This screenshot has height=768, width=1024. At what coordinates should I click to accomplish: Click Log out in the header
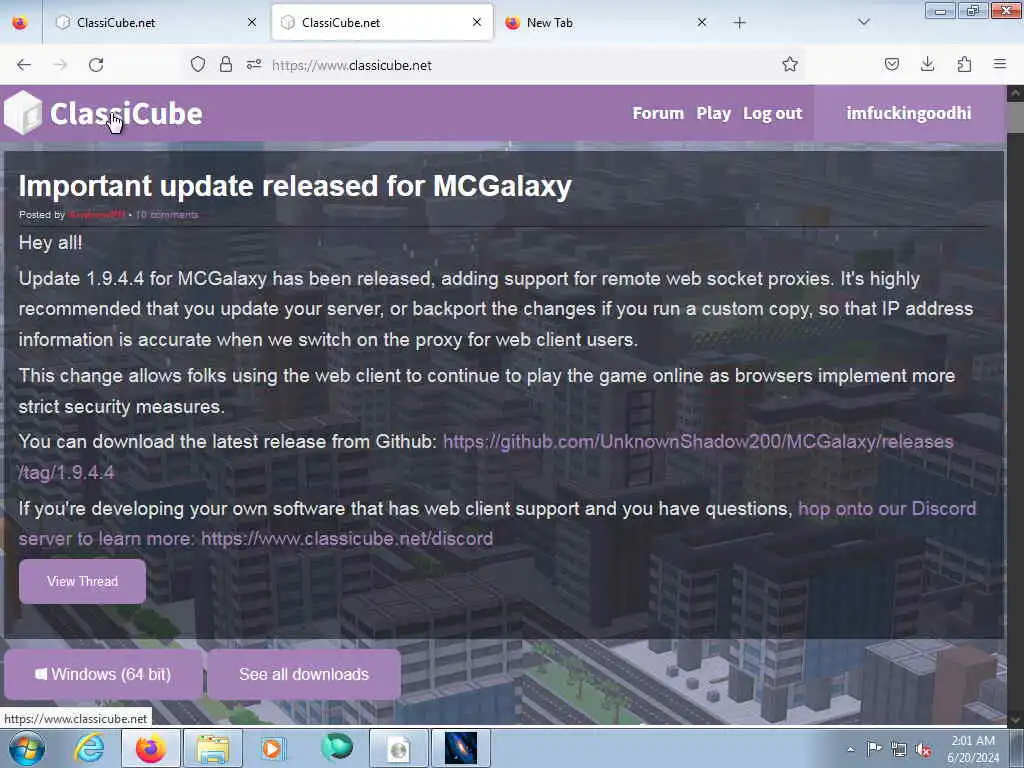[x=773, y=113]
